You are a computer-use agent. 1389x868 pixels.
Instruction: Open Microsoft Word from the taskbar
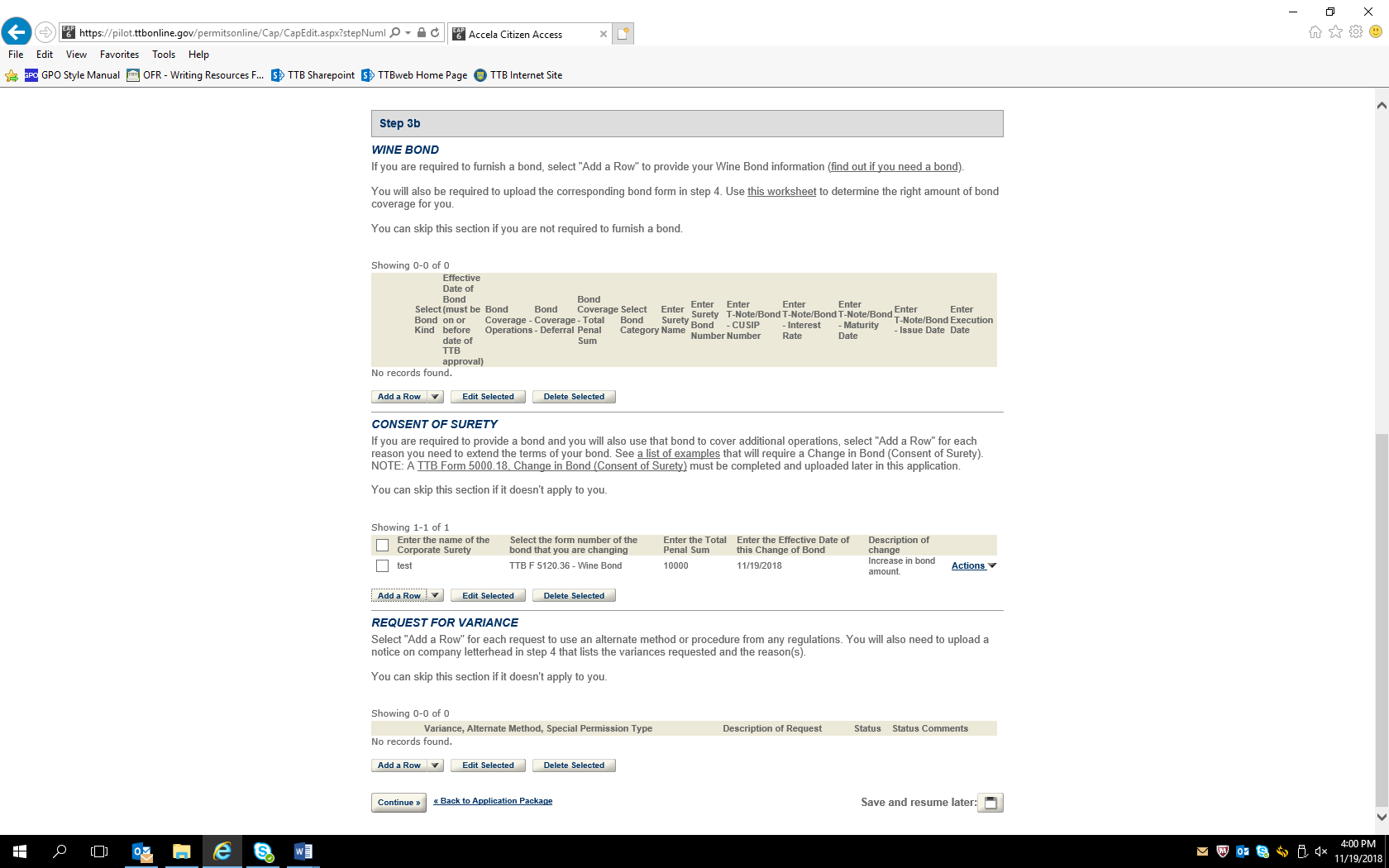[x=303, y=851]
